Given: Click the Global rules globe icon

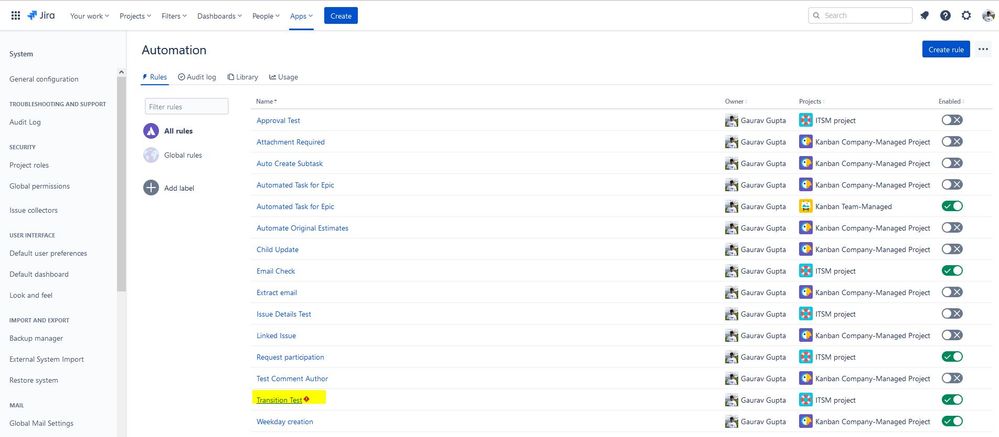Looking at the screenshot, I should click(x=151, y=155).
